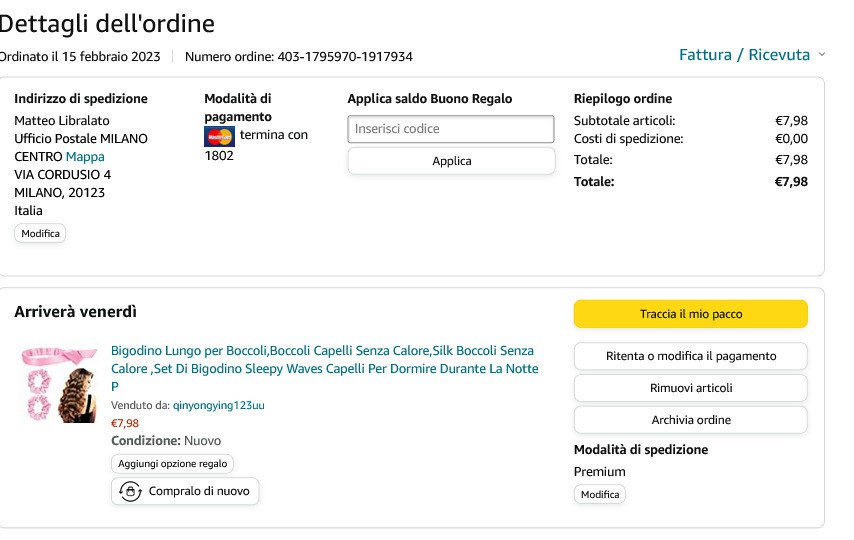This screenshot has height=540, width=854.
Task: Visit seller qinyongying123uu's page
Action: [218, 405]
